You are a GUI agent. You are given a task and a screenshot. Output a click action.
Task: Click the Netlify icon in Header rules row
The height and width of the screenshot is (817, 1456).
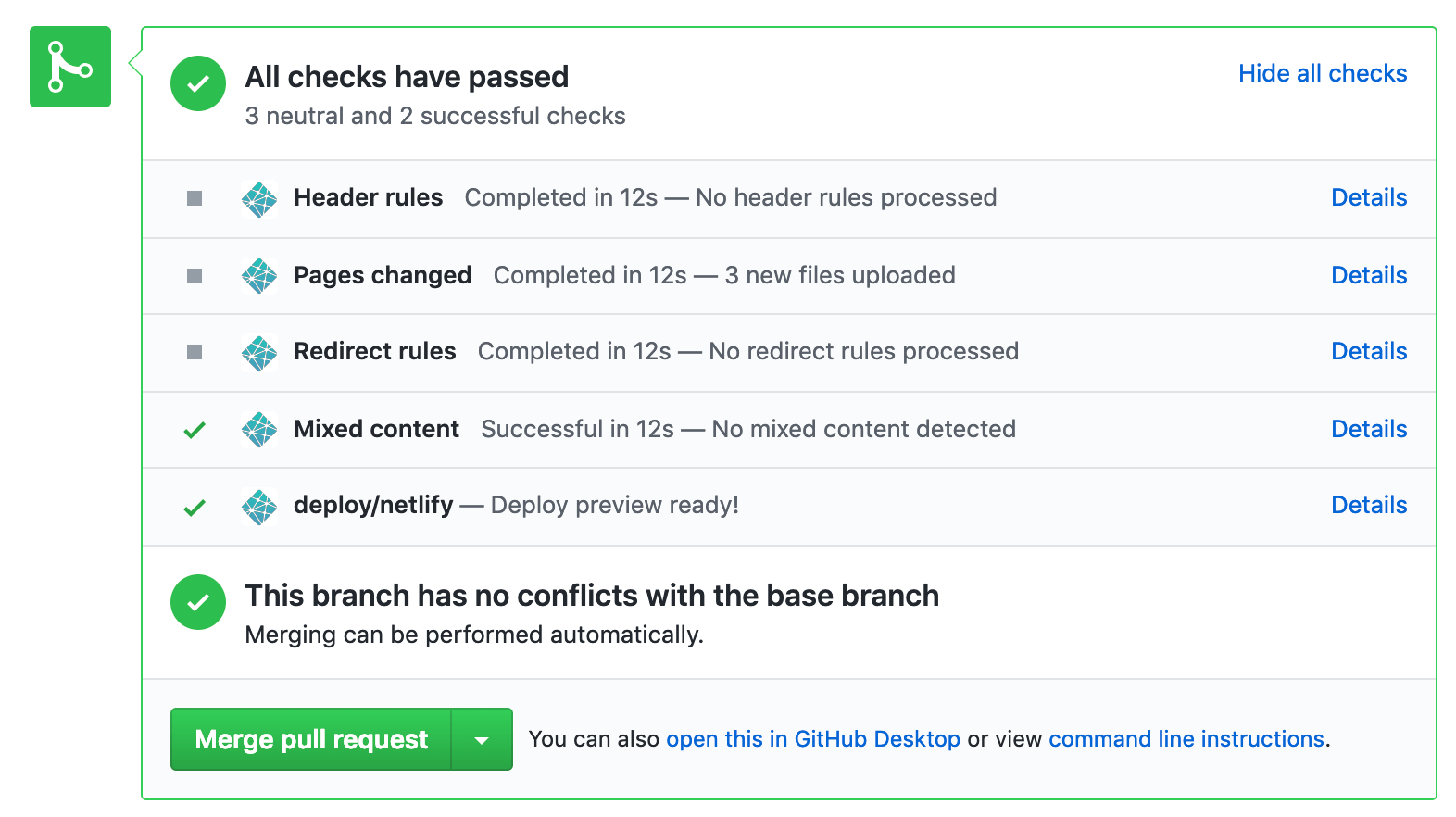(259, 198)
